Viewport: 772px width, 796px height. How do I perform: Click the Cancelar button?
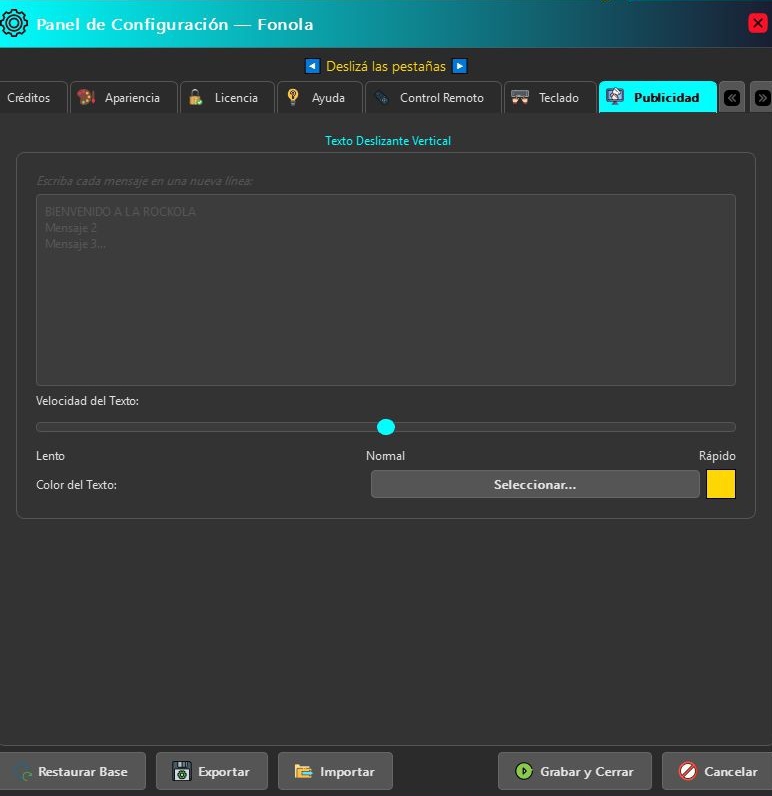(717, 771)
